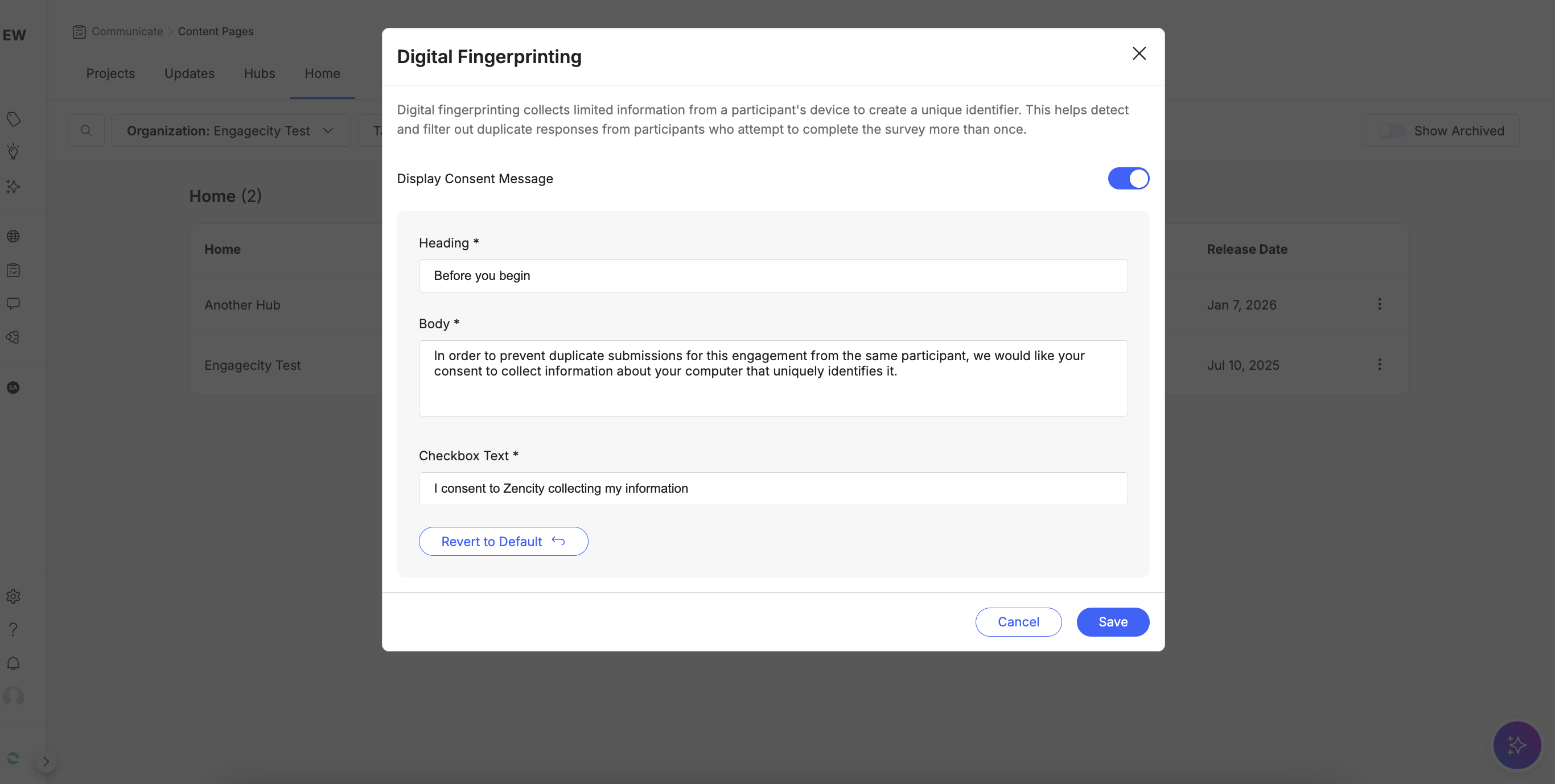The width and height of the screenshot is (1555, 784).
Task: Toggle Show Archived switch
Action: (x=1392, y=131)
